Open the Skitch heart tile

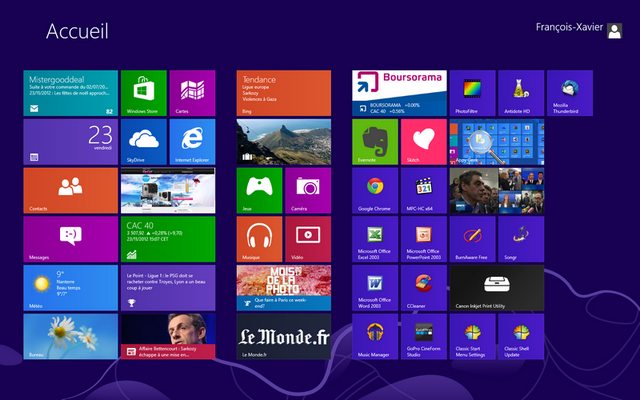pos(424,142)
